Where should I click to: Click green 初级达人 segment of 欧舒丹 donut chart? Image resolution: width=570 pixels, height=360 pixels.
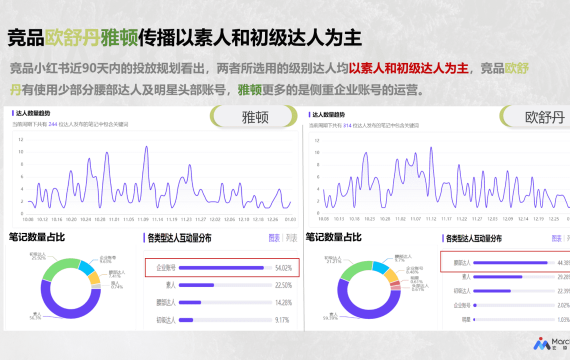(354, 269)
